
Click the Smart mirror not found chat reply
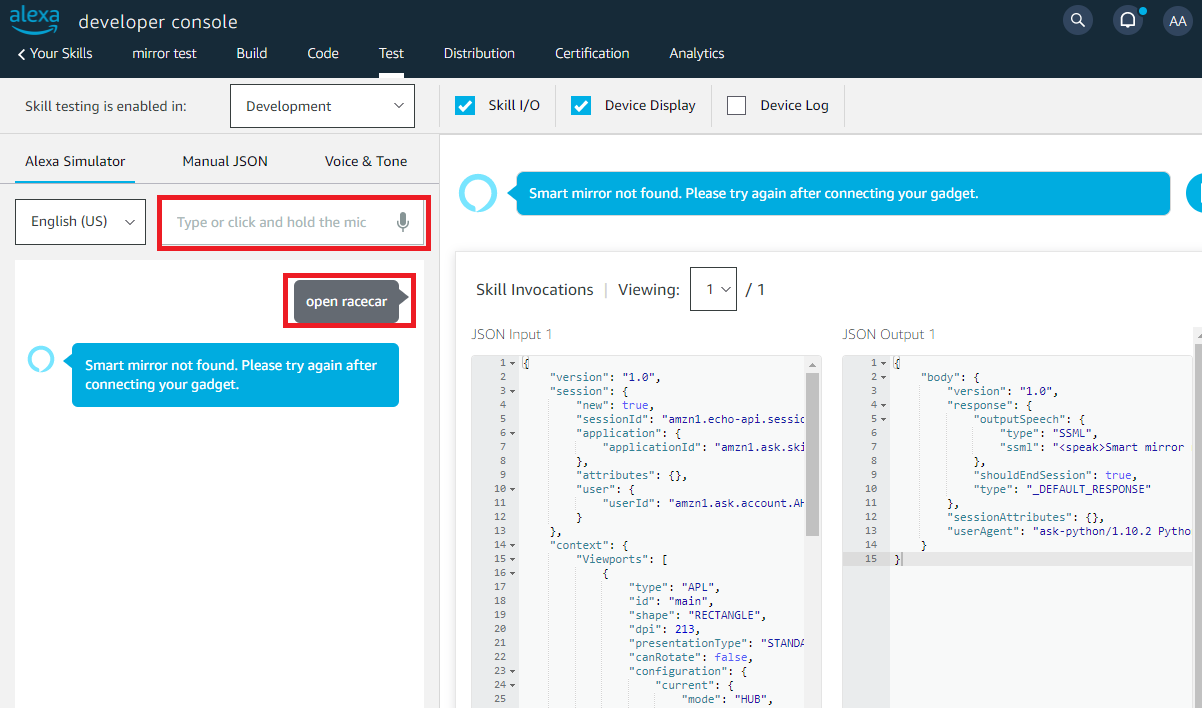coord(235,375)
